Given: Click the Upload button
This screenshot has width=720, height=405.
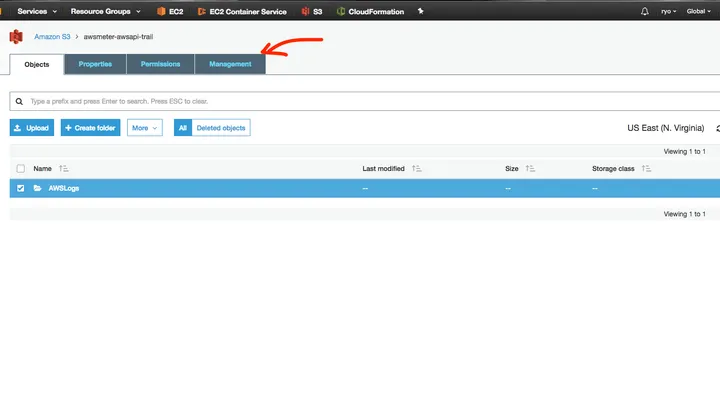Looking at the screenshot, I should click(x=32, y=128).
